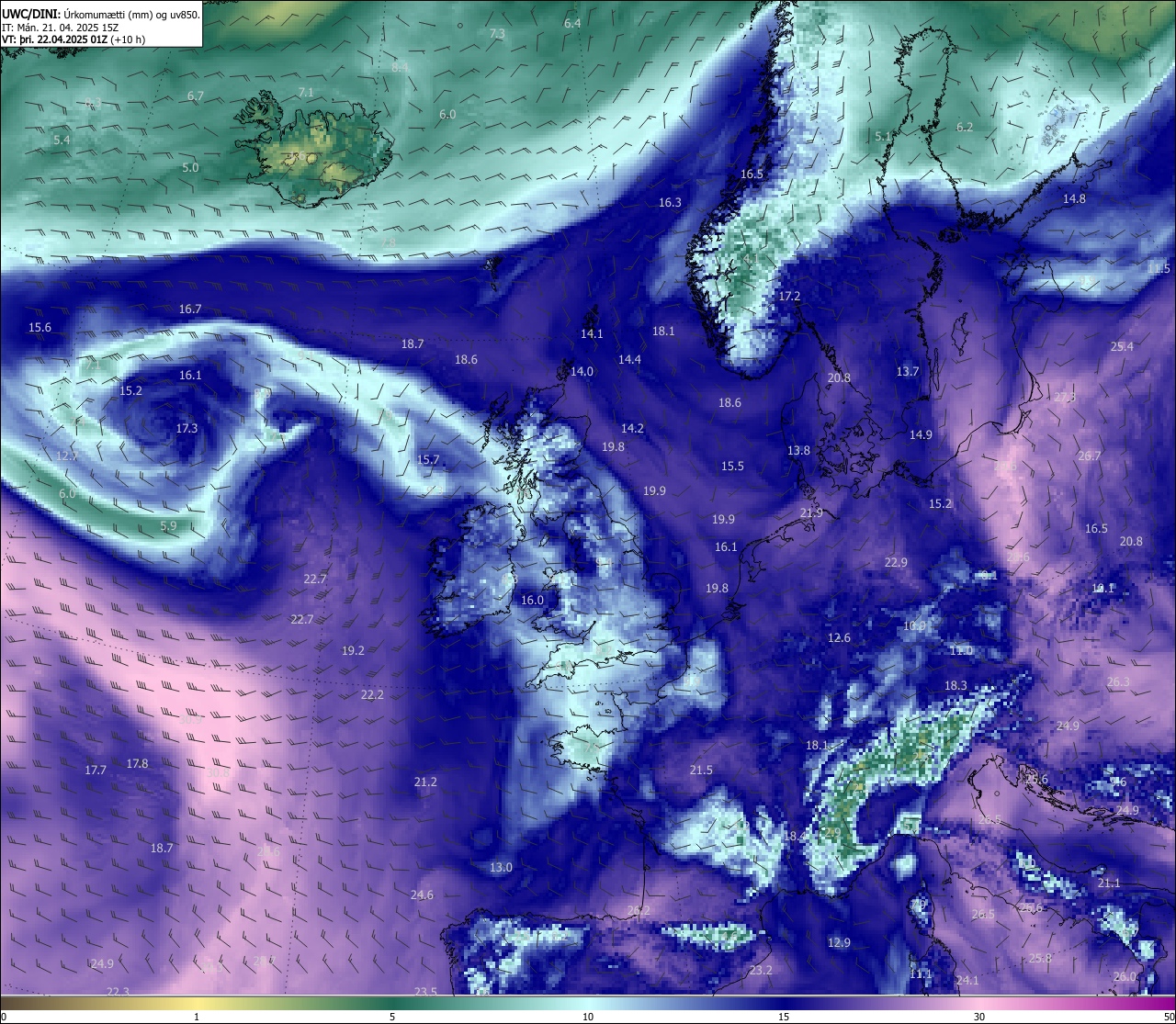This screenshot has width=1176, height=1024.
Task: Click the 18.3 value label
Action: click(955, 685)
